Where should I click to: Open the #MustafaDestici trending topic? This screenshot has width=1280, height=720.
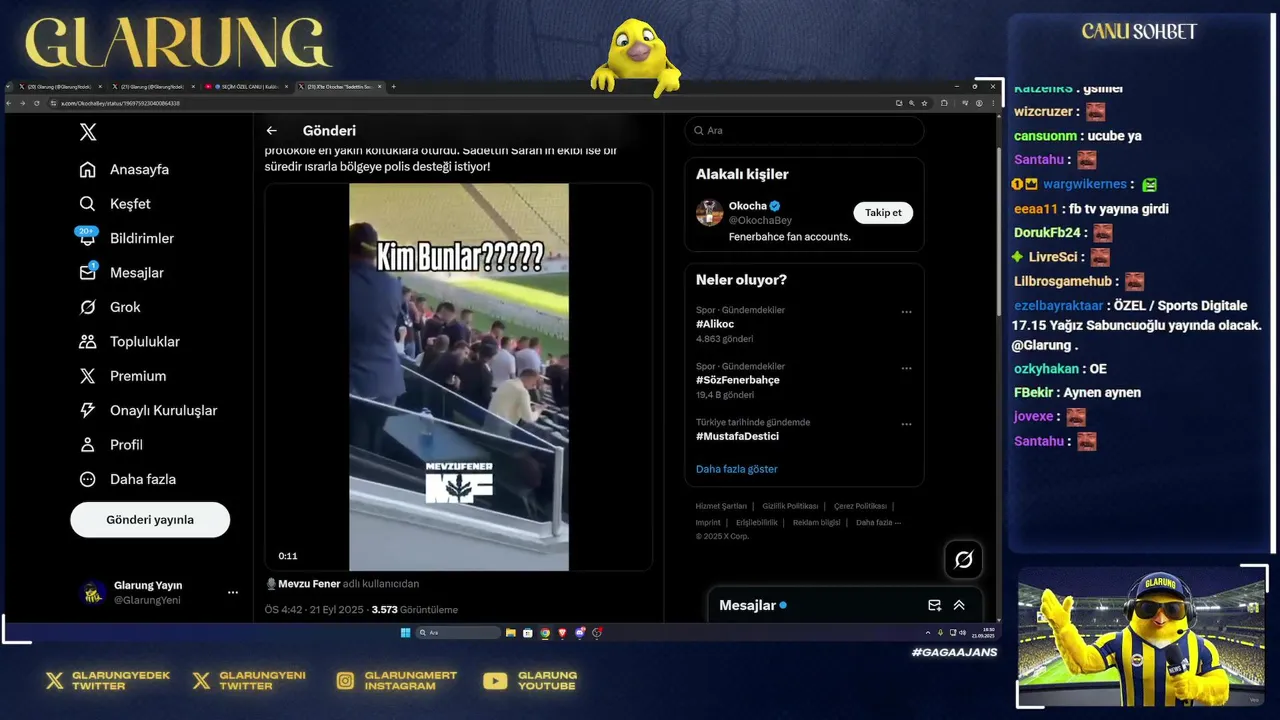pos(737,436)
